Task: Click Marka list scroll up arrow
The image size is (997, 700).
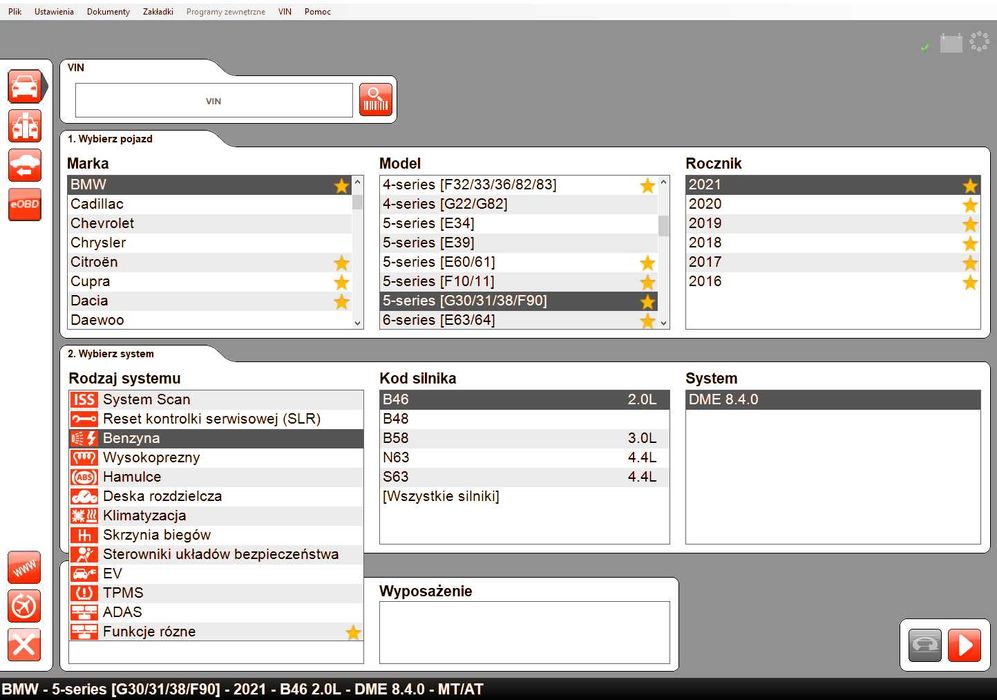Action: pos(357,182)
